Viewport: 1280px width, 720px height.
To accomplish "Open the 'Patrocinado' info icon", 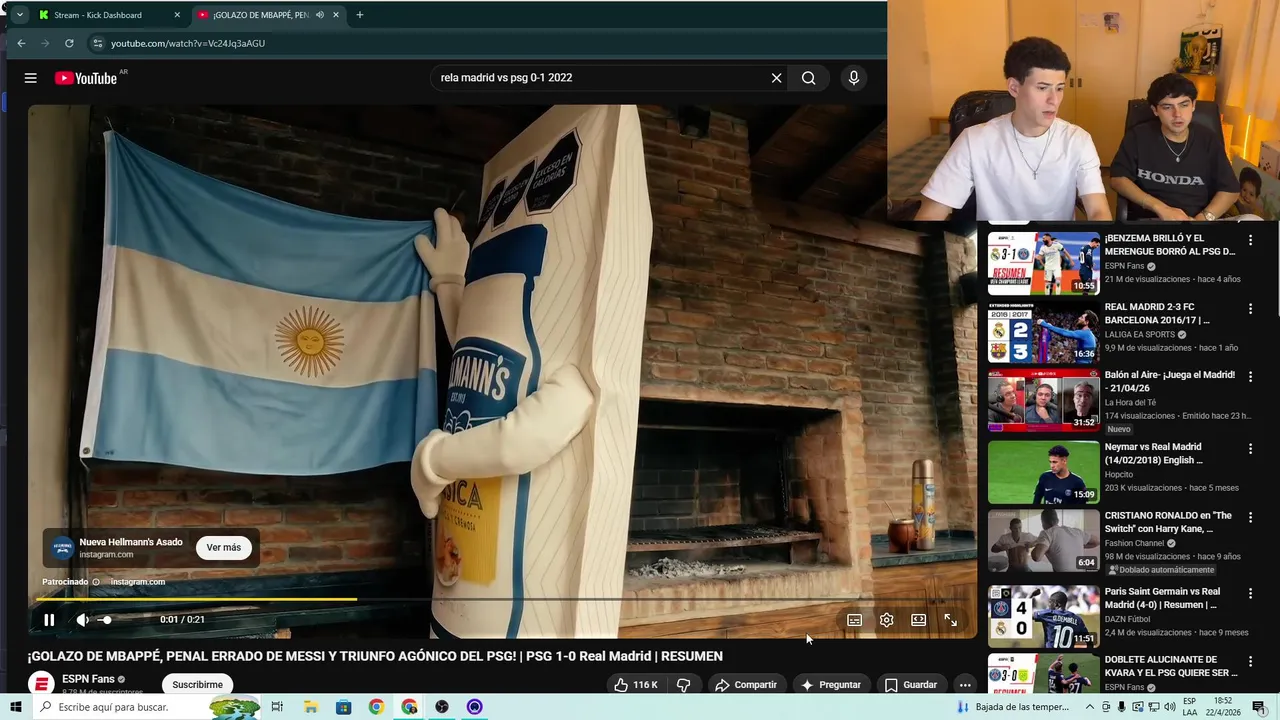I will (x=96, y=582).
